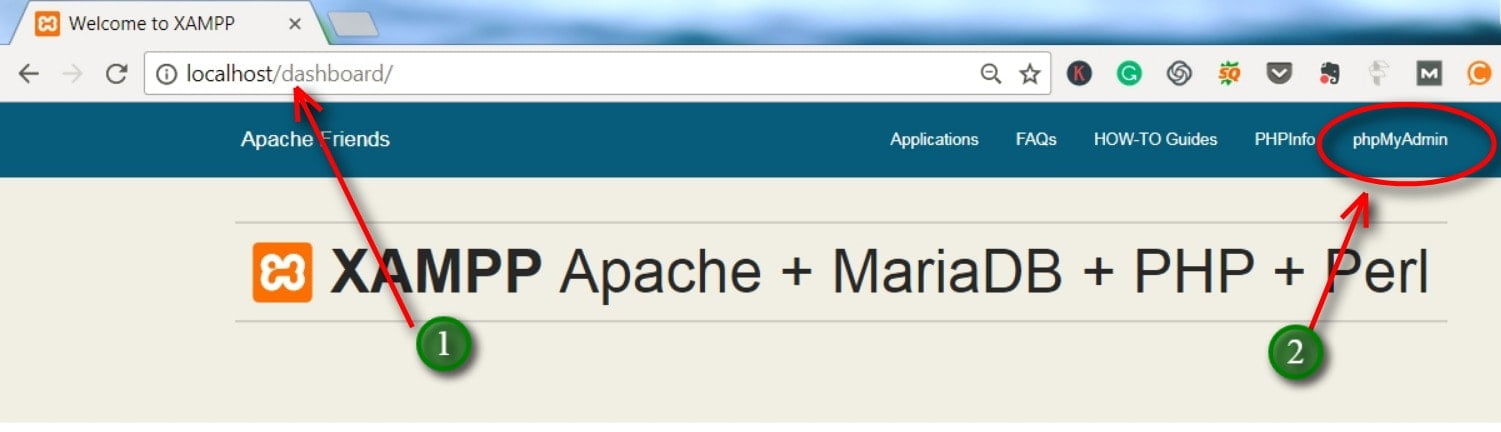View site information icon beside localhost

pyautogui.click(x=166, y=74)
